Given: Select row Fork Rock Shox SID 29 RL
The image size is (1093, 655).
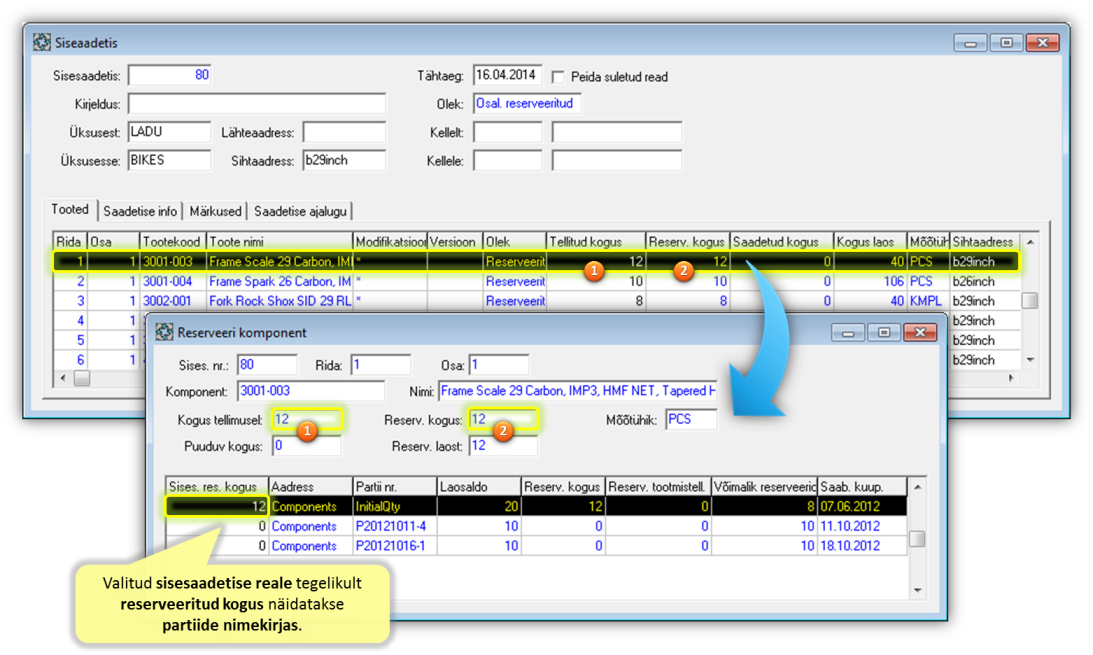Looking at the screenshot, I should click(x=537, y=301).
